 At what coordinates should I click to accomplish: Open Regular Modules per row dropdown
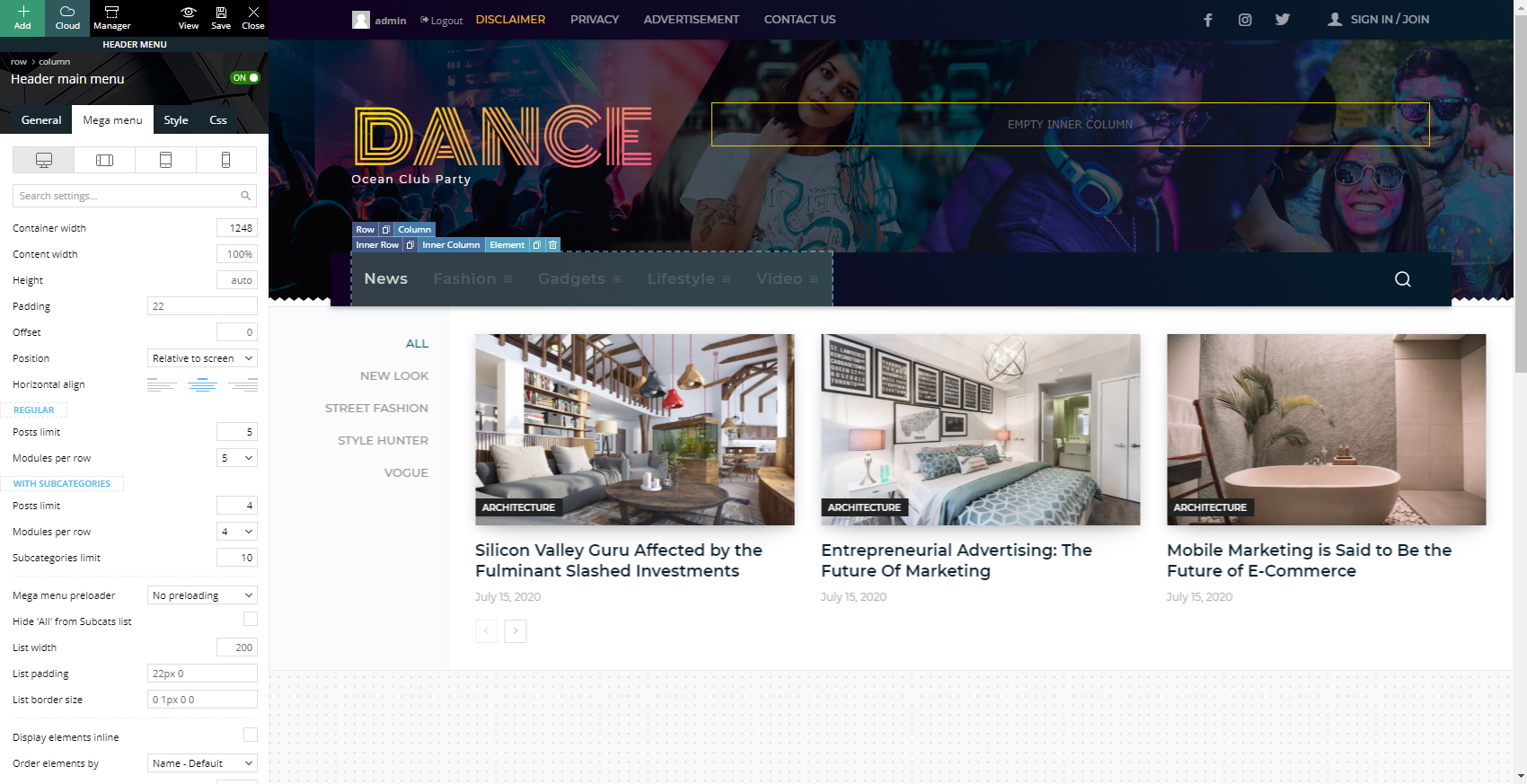237,458
